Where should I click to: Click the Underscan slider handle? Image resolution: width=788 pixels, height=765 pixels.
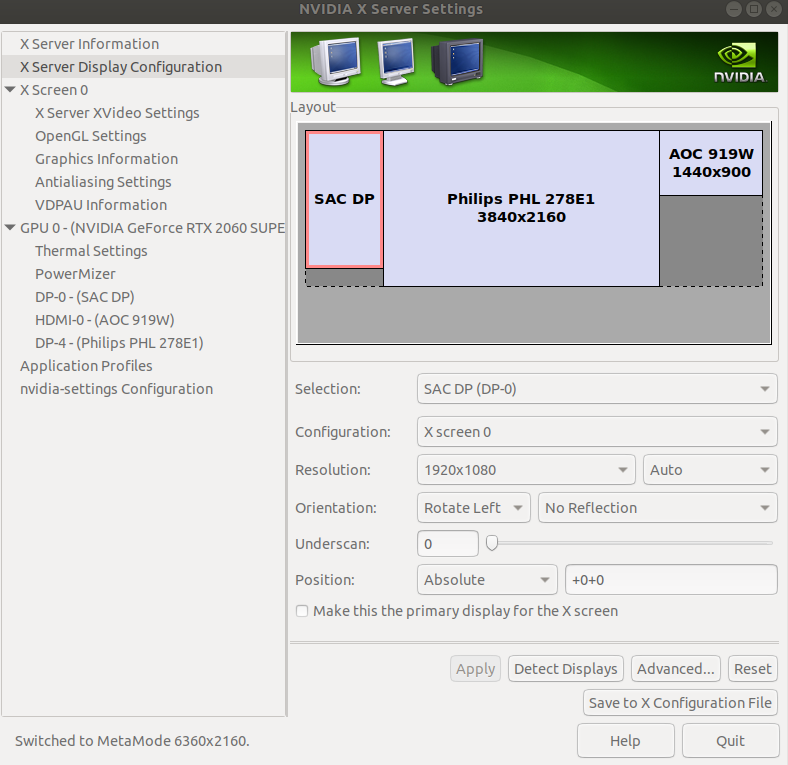pos(492,543)
